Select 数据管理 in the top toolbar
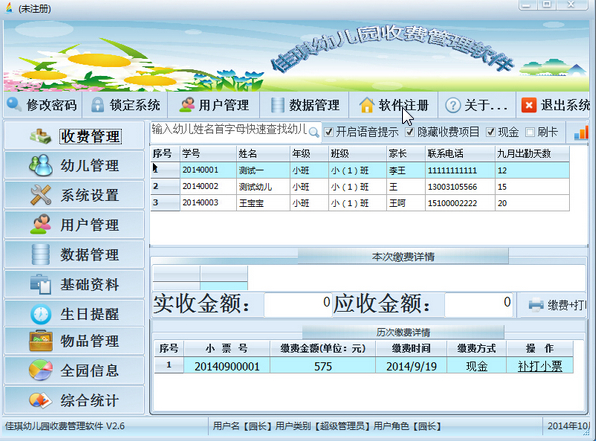 coord(305,105)
